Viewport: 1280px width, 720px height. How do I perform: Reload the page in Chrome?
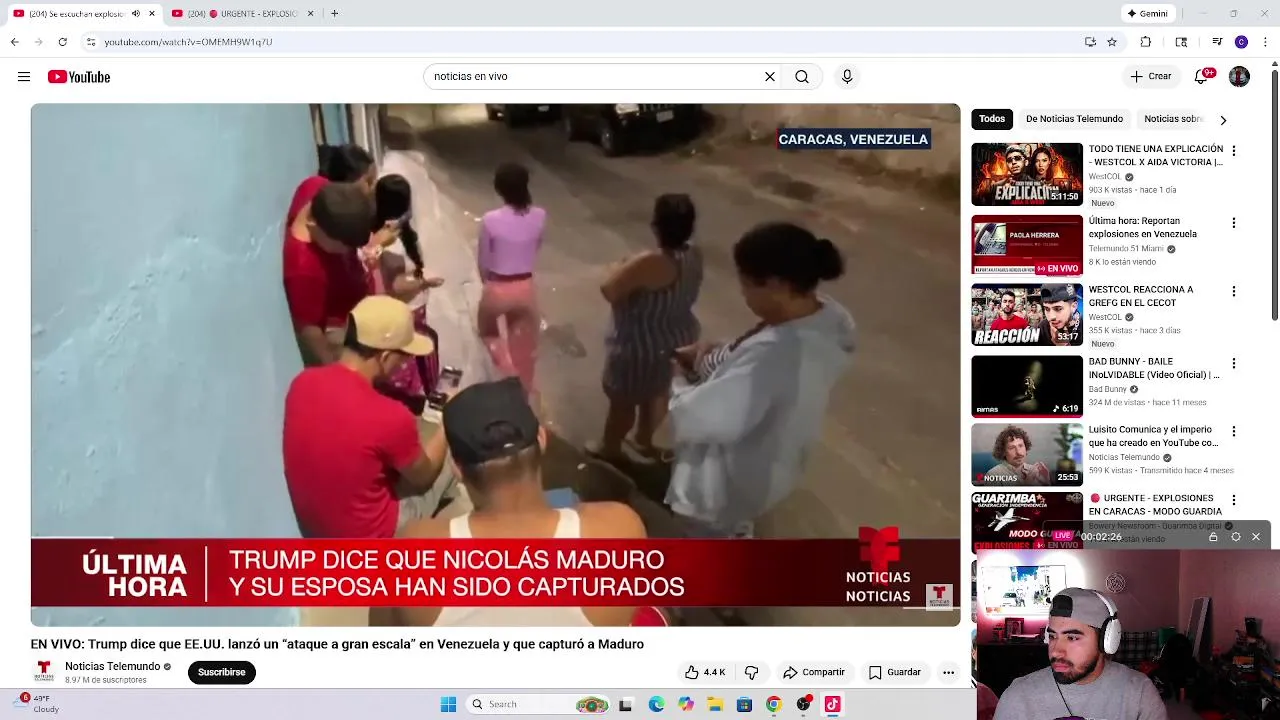click(62, 42)
